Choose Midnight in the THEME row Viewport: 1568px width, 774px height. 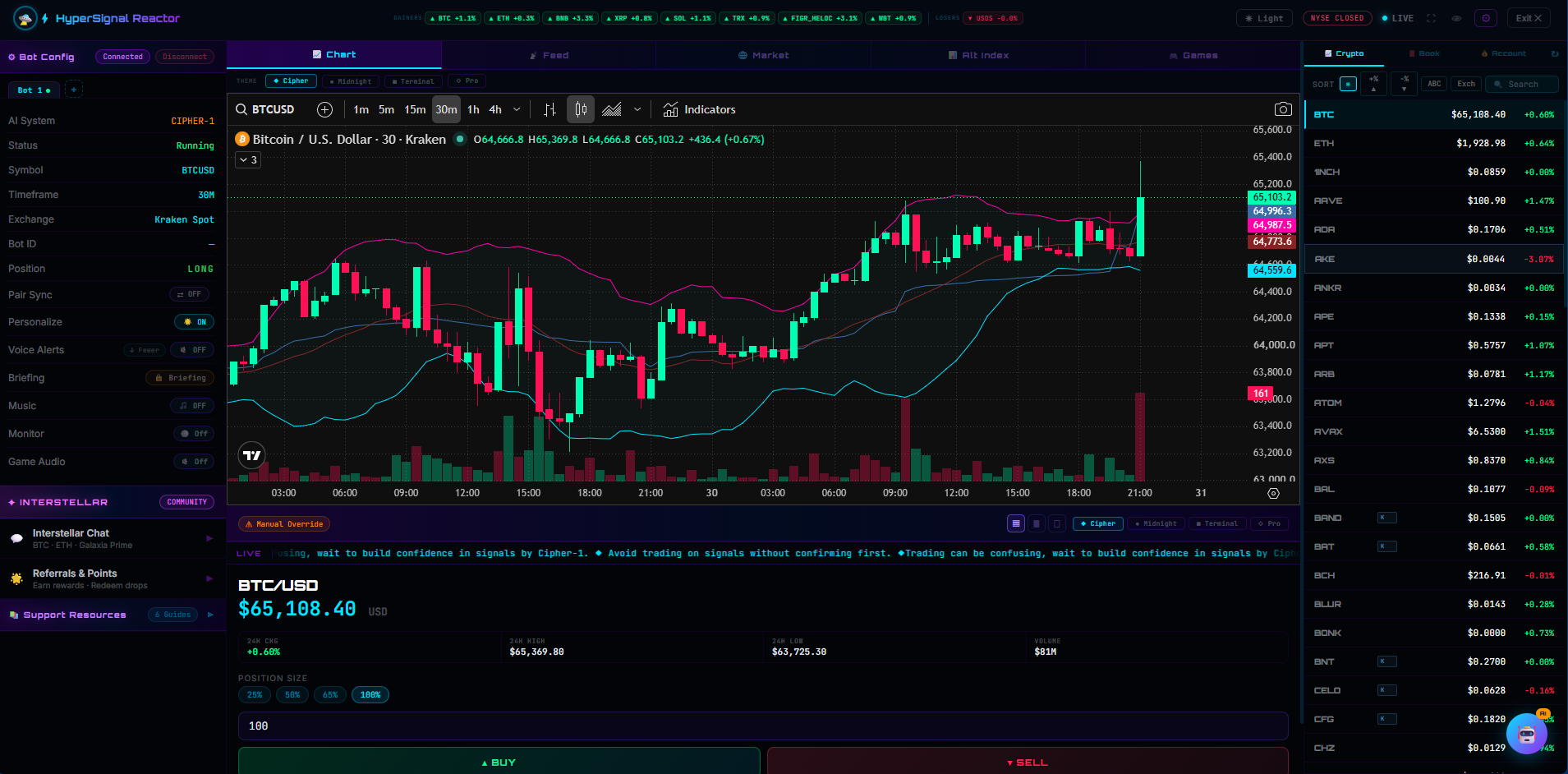click(x=351, y=81)
